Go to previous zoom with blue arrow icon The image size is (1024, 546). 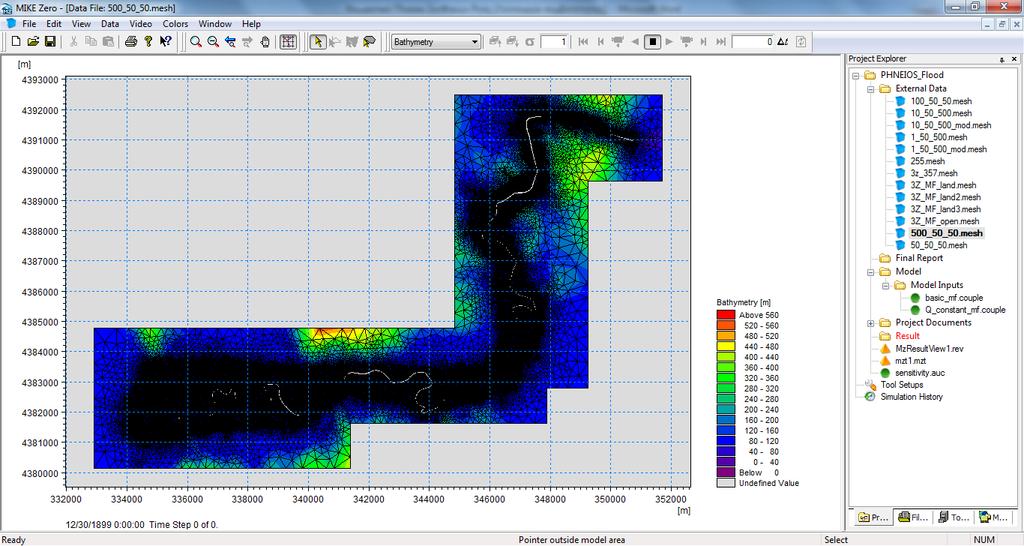(x=230, y=42)
